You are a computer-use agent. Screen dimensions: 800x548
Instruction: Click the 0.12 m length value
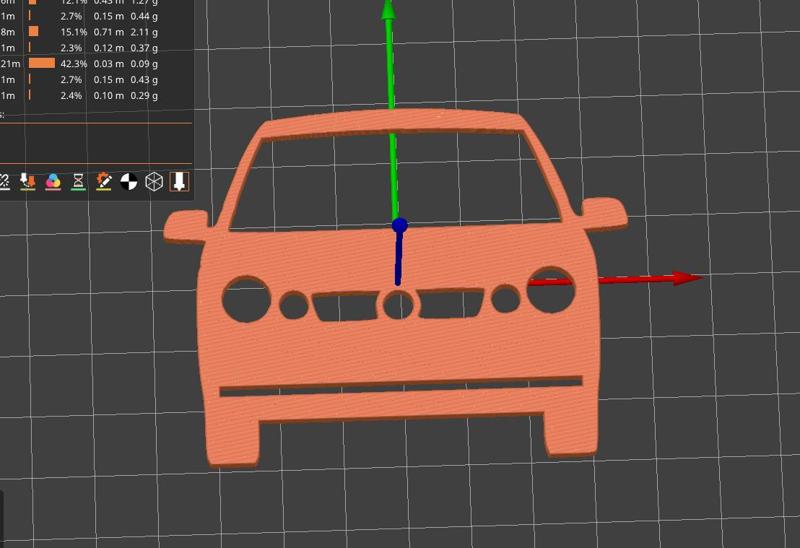click(109, 48)
